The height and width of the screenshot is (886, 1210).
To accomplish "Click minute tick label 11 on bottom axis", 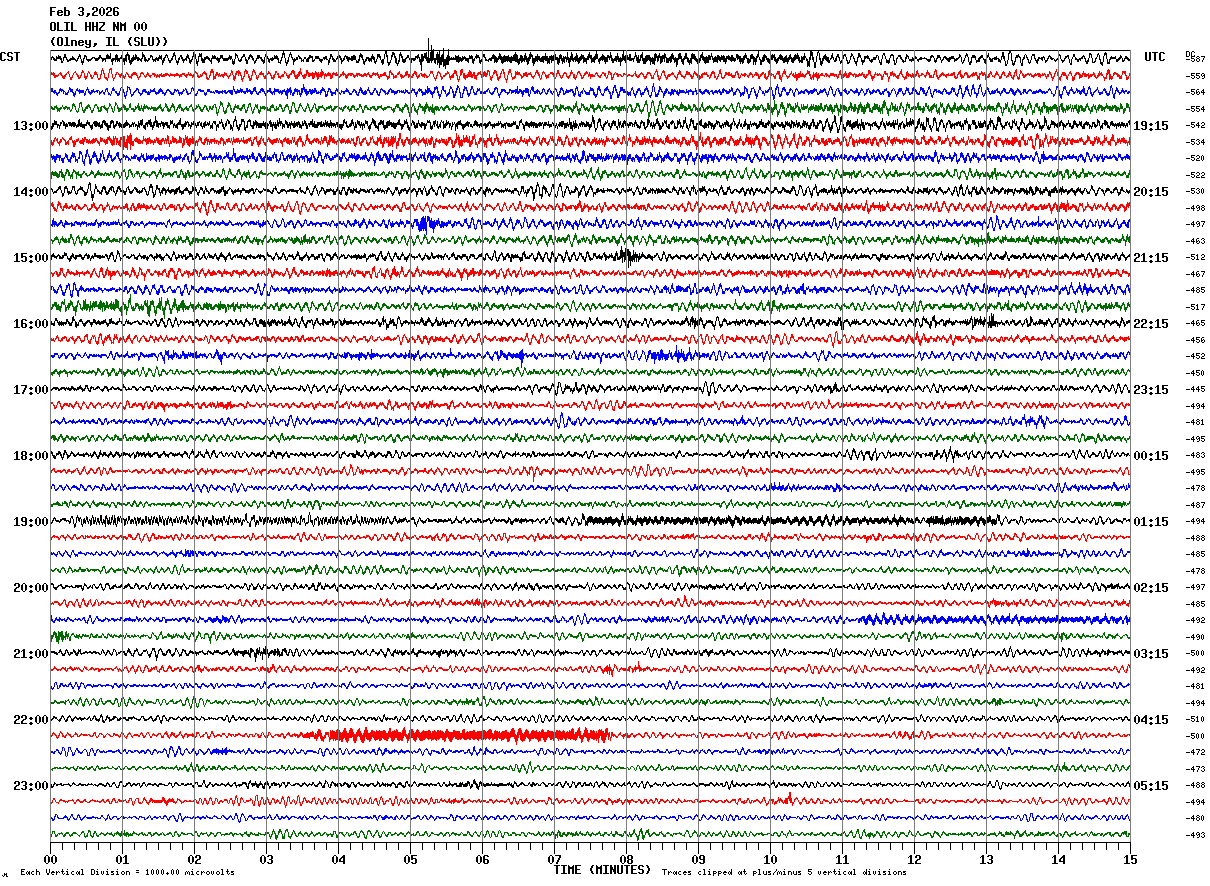I will click(842, 859).
